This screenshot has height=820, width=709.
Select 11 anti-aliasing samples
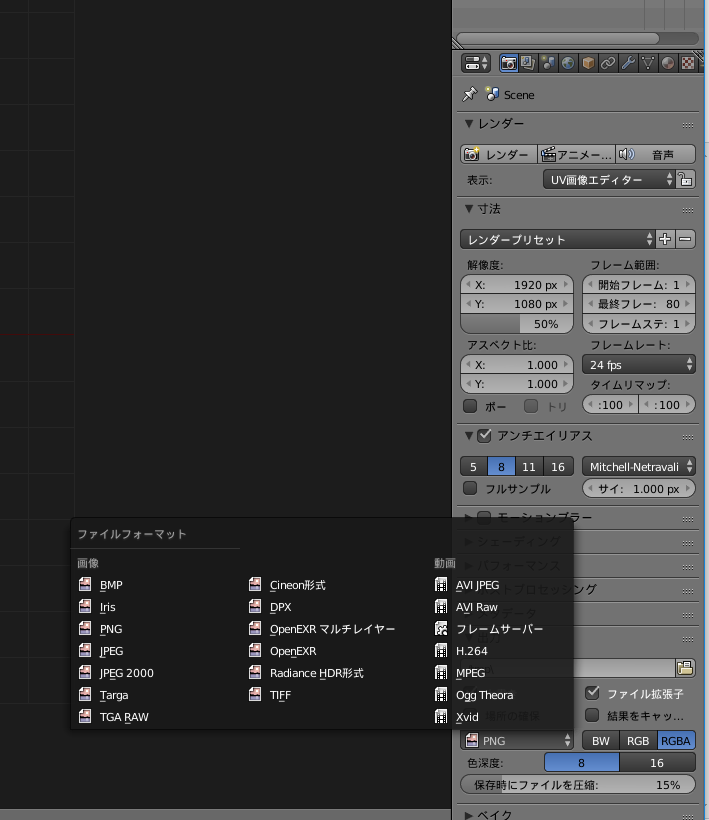tap(529, 466)
